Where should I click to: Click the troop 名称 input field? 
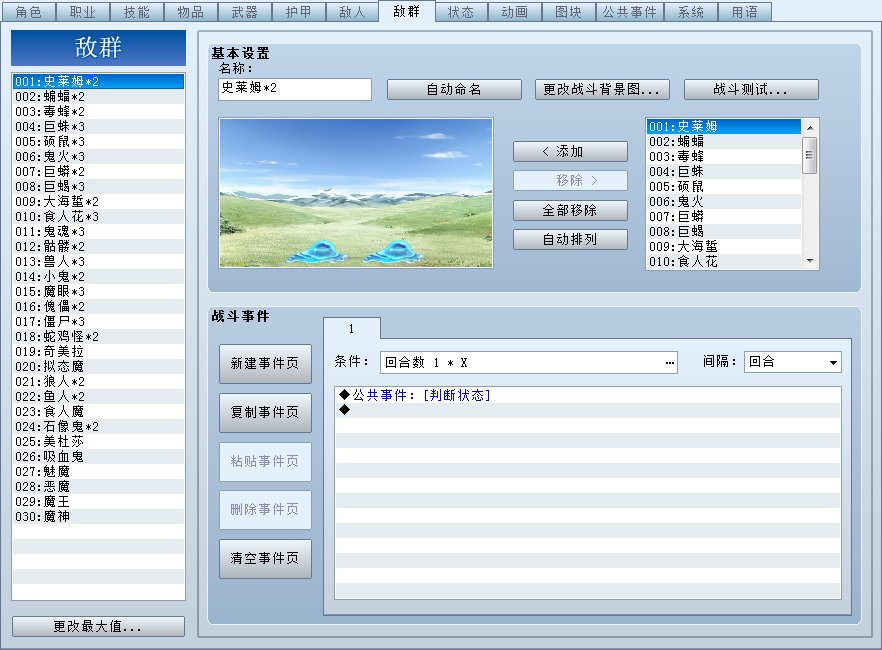[295, 89]
